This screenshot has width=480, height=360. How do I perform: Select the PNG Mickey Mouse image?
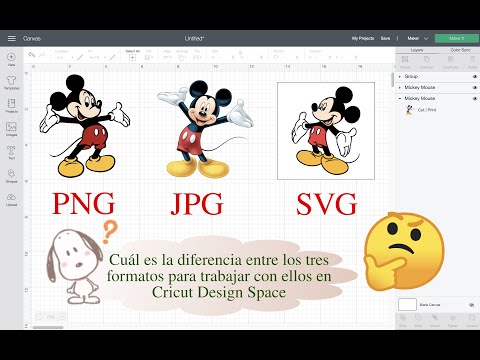(x=85, y=126)
